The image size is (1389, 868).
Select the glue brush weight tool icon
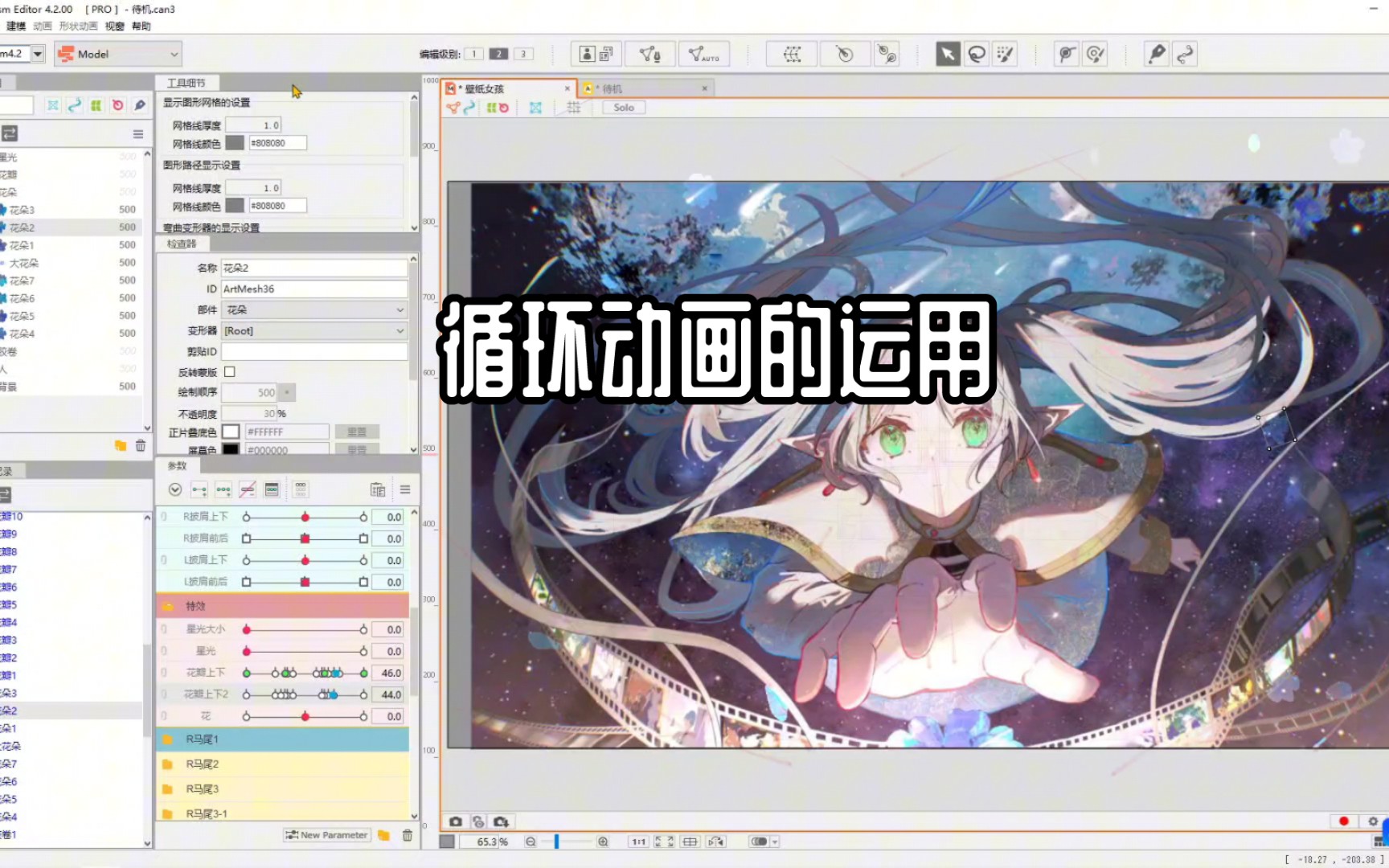point(1095,54)
